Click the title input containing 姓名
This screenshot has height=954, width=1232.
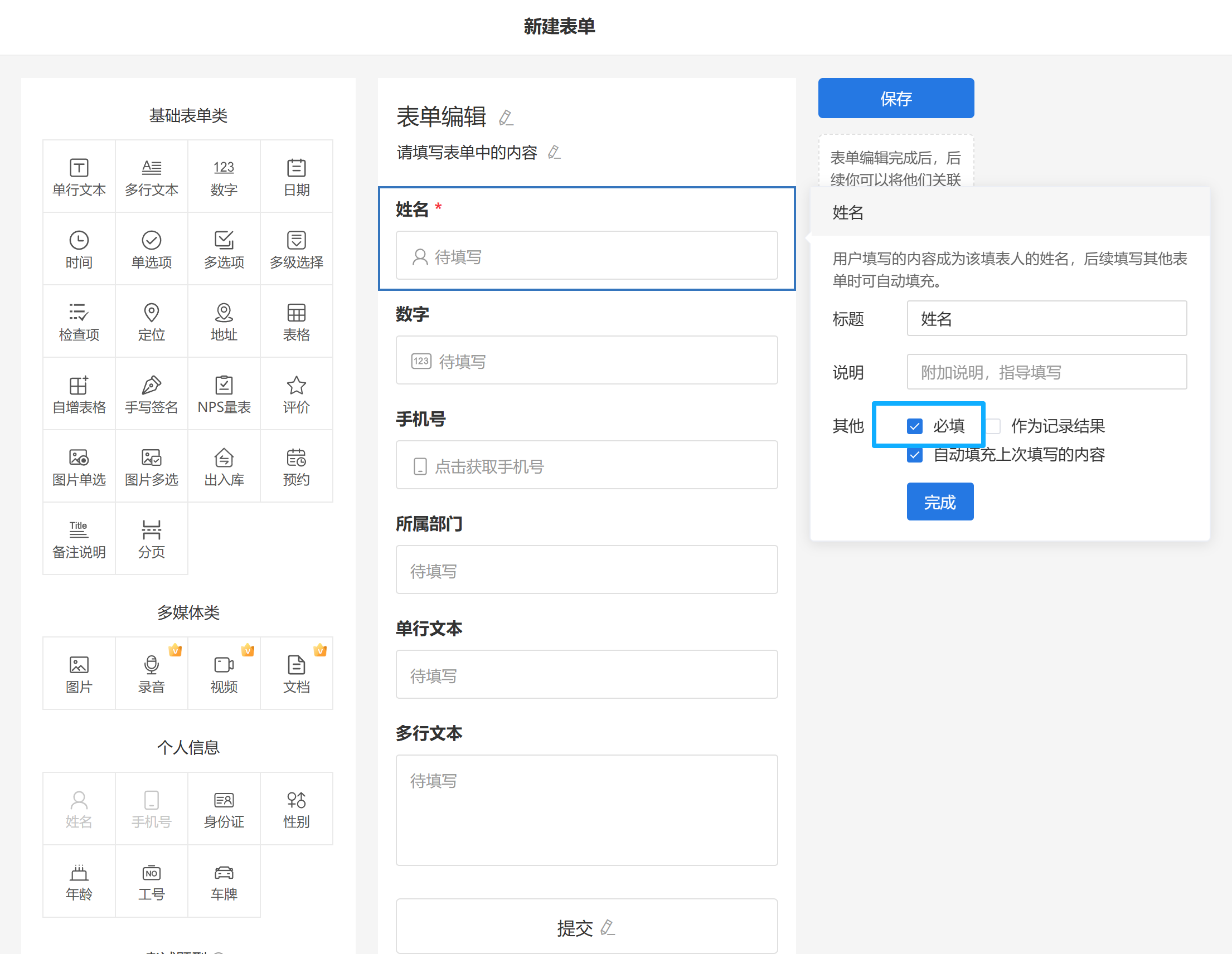coord(1046,319)
